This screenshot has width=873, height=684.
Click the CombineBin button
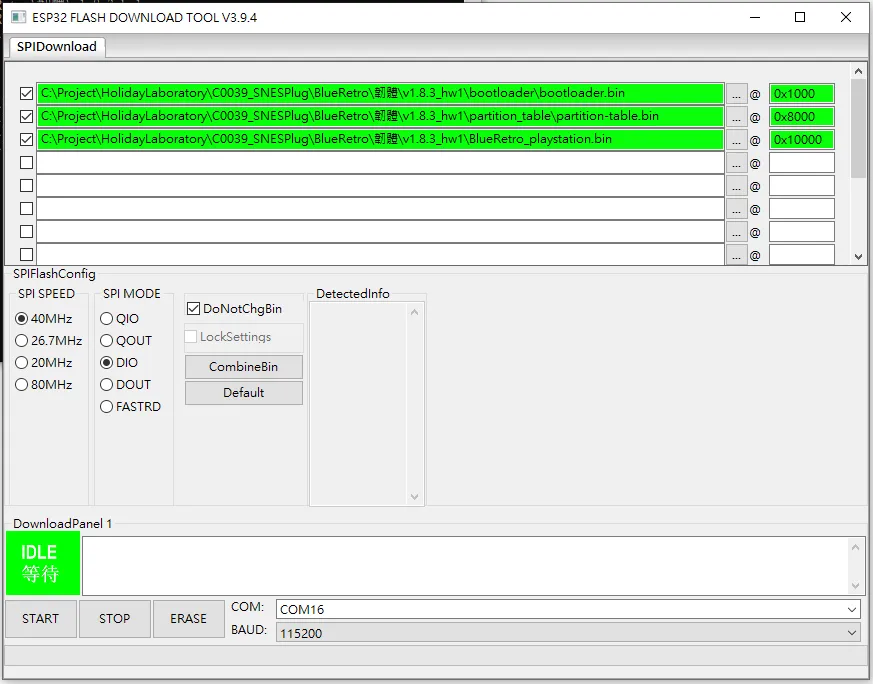pos(244,367)
